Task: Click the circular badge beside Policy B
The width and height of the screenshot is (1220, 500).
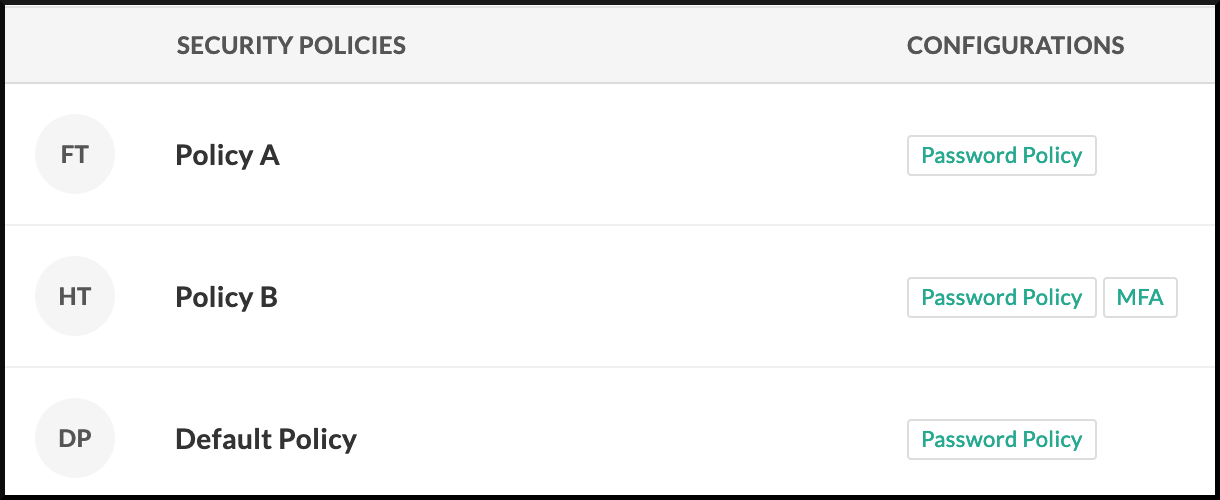Action: (x=75, y=297)
